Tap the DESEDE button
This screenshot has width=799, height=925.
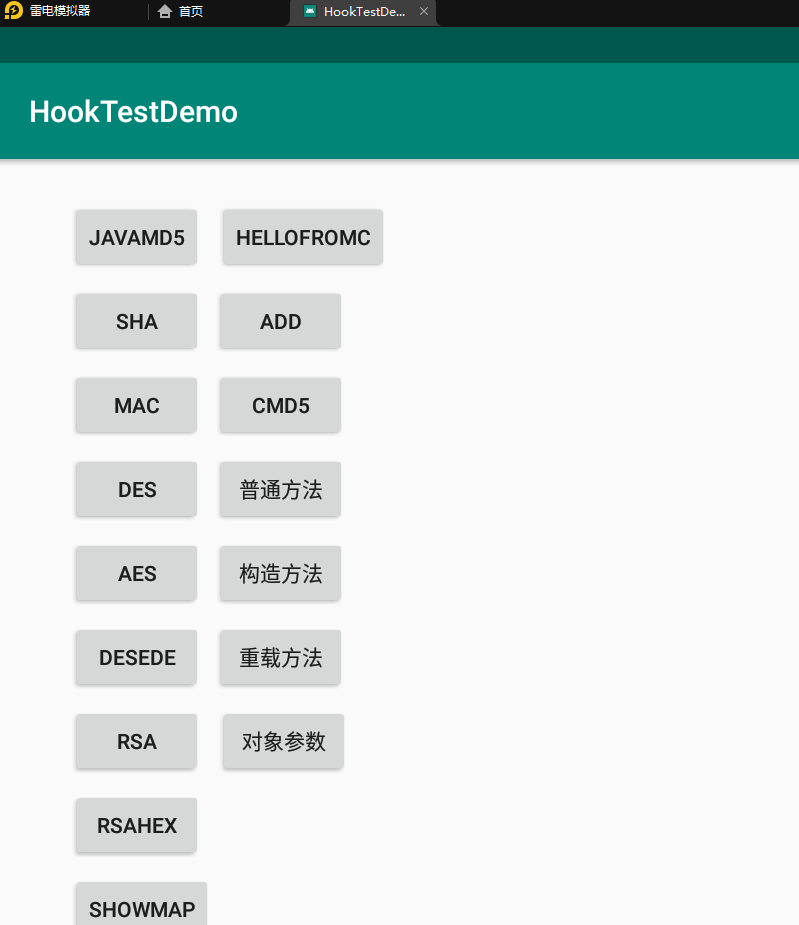(135, 657)
